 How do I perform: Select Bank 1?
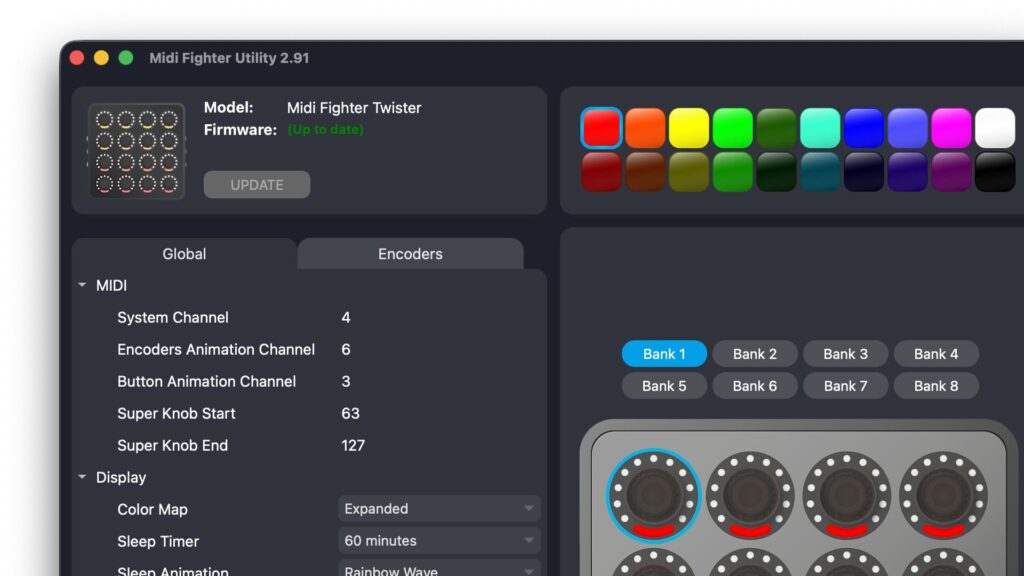pos(664,354)
